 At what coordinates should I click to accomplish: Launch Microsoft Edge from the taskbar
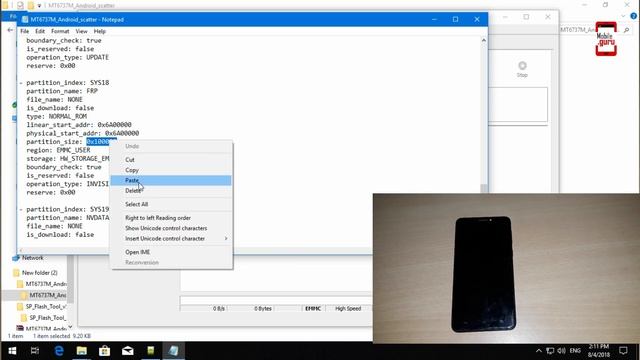tap(59, 351)
